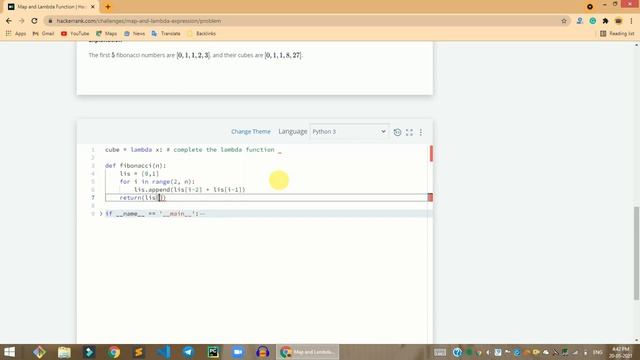The width and height of the screenshot is (640, 360).
Task: Click the 'for i in range(2, n):' line
Action: click(x=157, y=182)
